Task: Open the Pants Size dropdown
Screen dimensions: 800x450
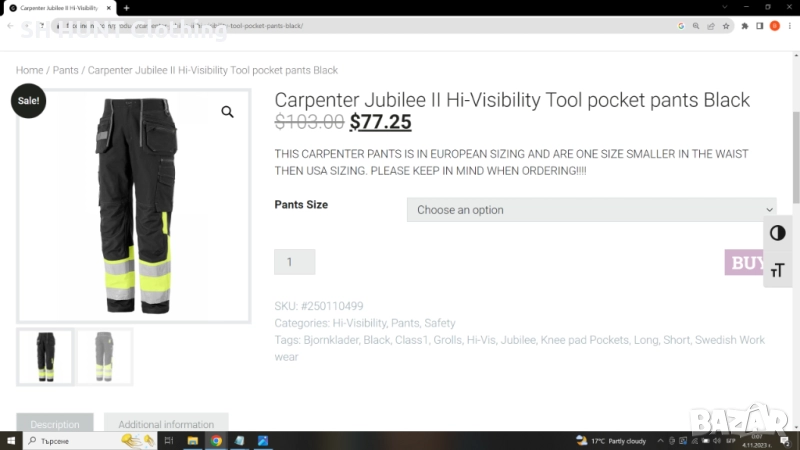Action: pos(591,210)
